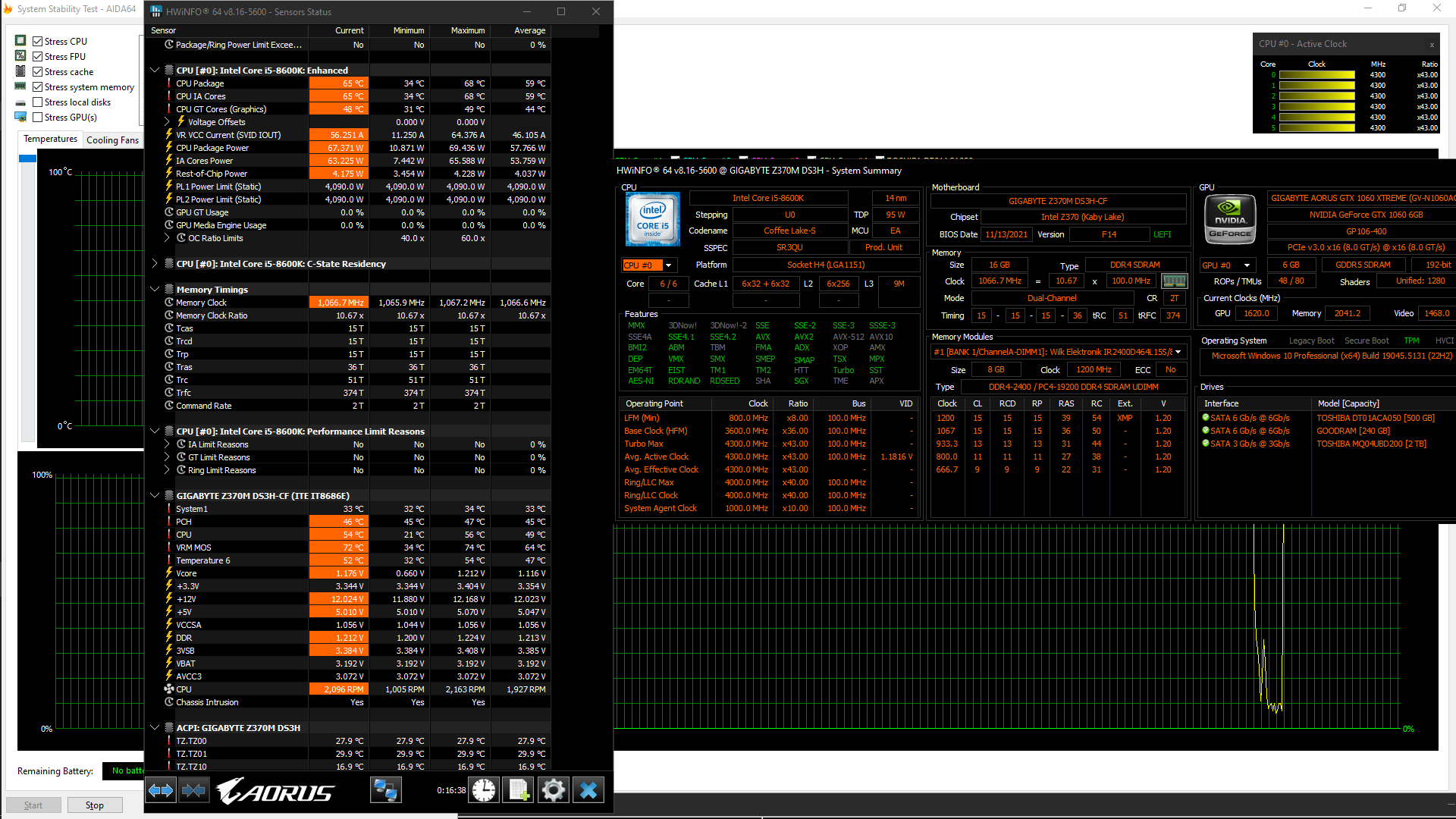Open the memory module BANK 1 dropdown
Screen dimensions: 1456x819
[1178, 352]
